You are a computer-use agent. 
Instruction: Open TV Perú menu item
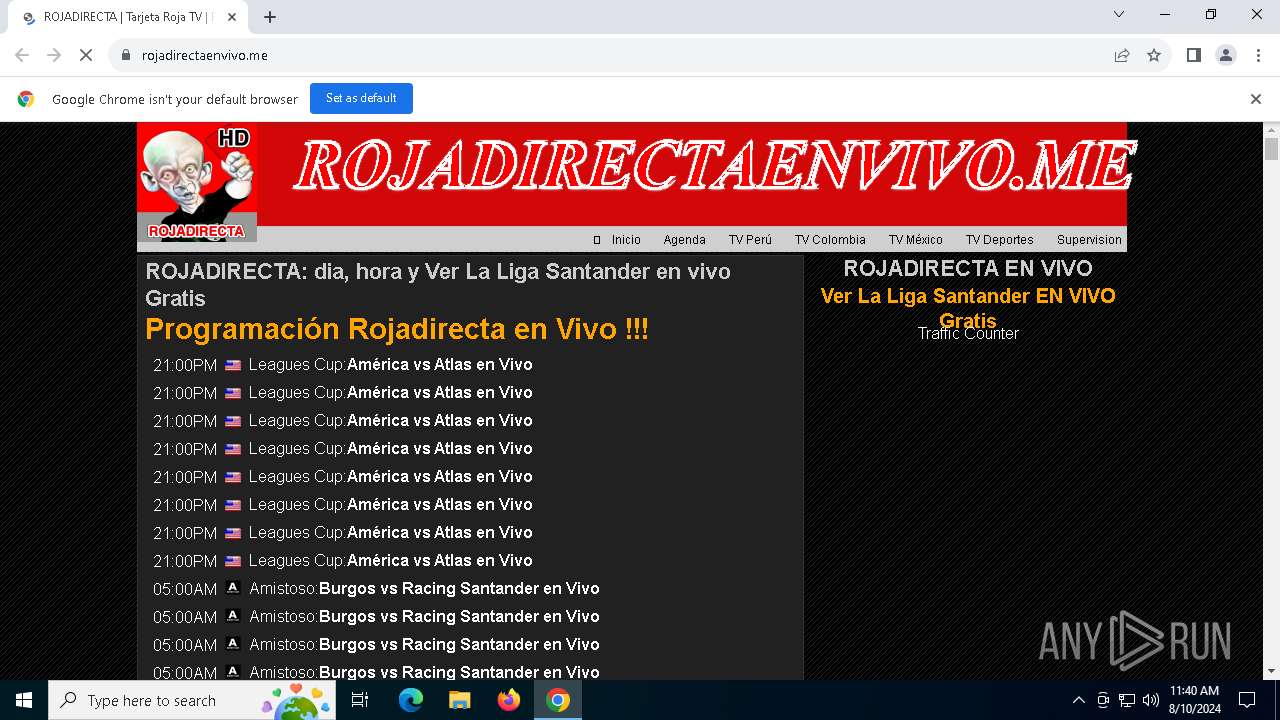750,240
